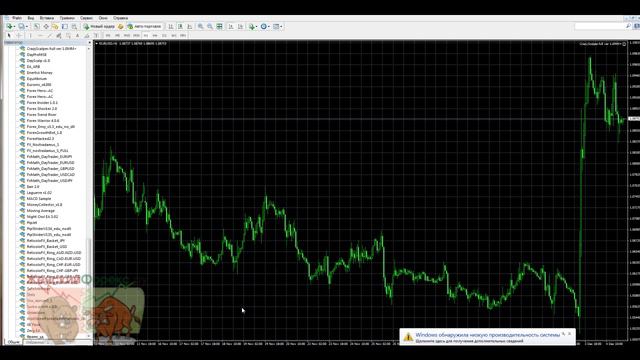This screenshot has height=360, width=640.
Task: Tile chart windows
Action: coord(220,27)
